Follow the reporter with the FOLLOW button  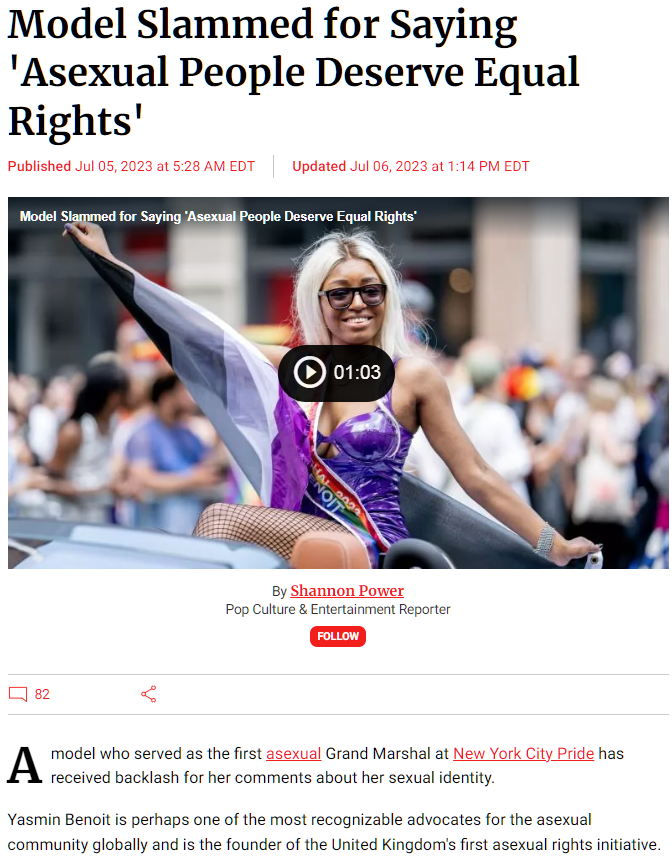tap(338, 636)
